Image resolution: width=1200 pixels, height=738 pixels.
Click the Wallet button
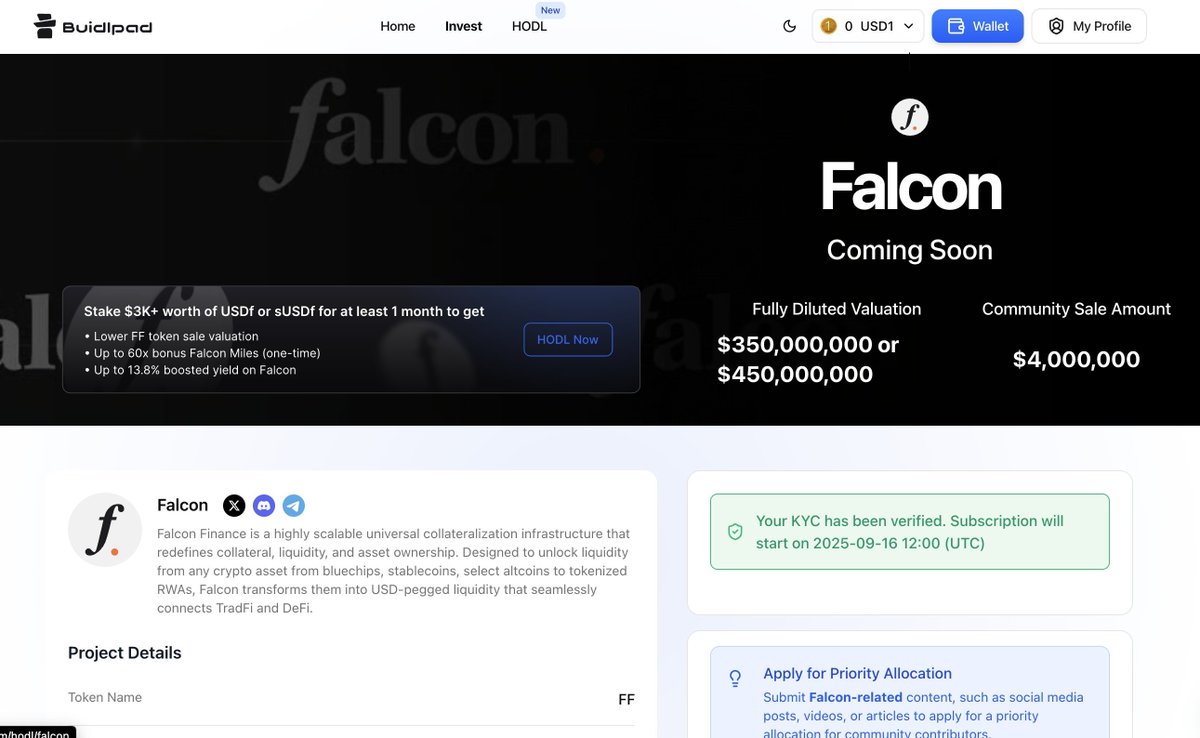pos(978,26)
